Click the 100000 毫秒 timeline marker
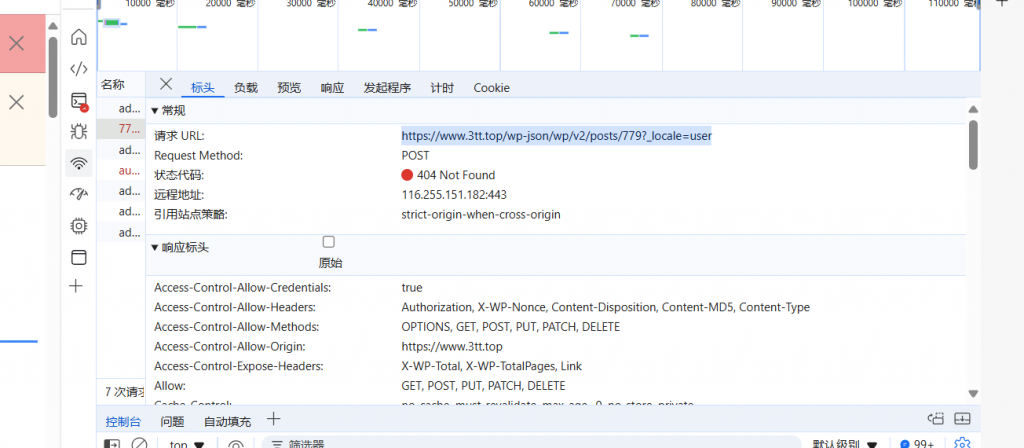The image size is (1024, 448). 876,3
